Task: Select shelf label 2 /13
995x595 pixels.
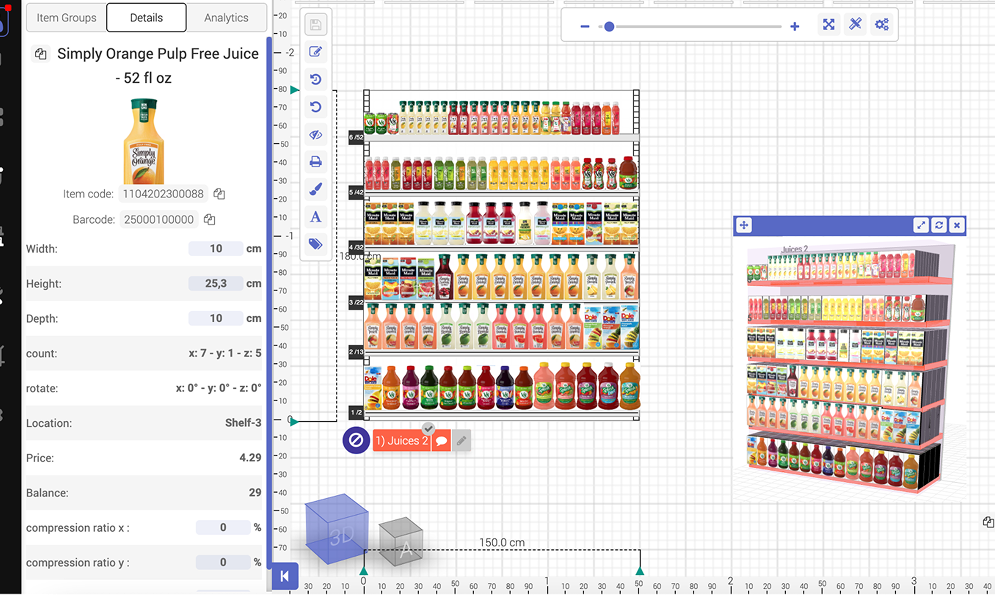Action: coord(356,351)
